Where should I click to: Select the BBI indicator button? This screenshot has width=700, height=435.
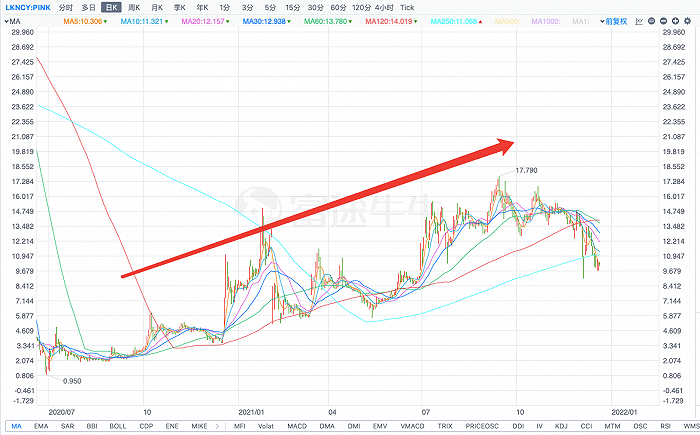click(92, 426)
